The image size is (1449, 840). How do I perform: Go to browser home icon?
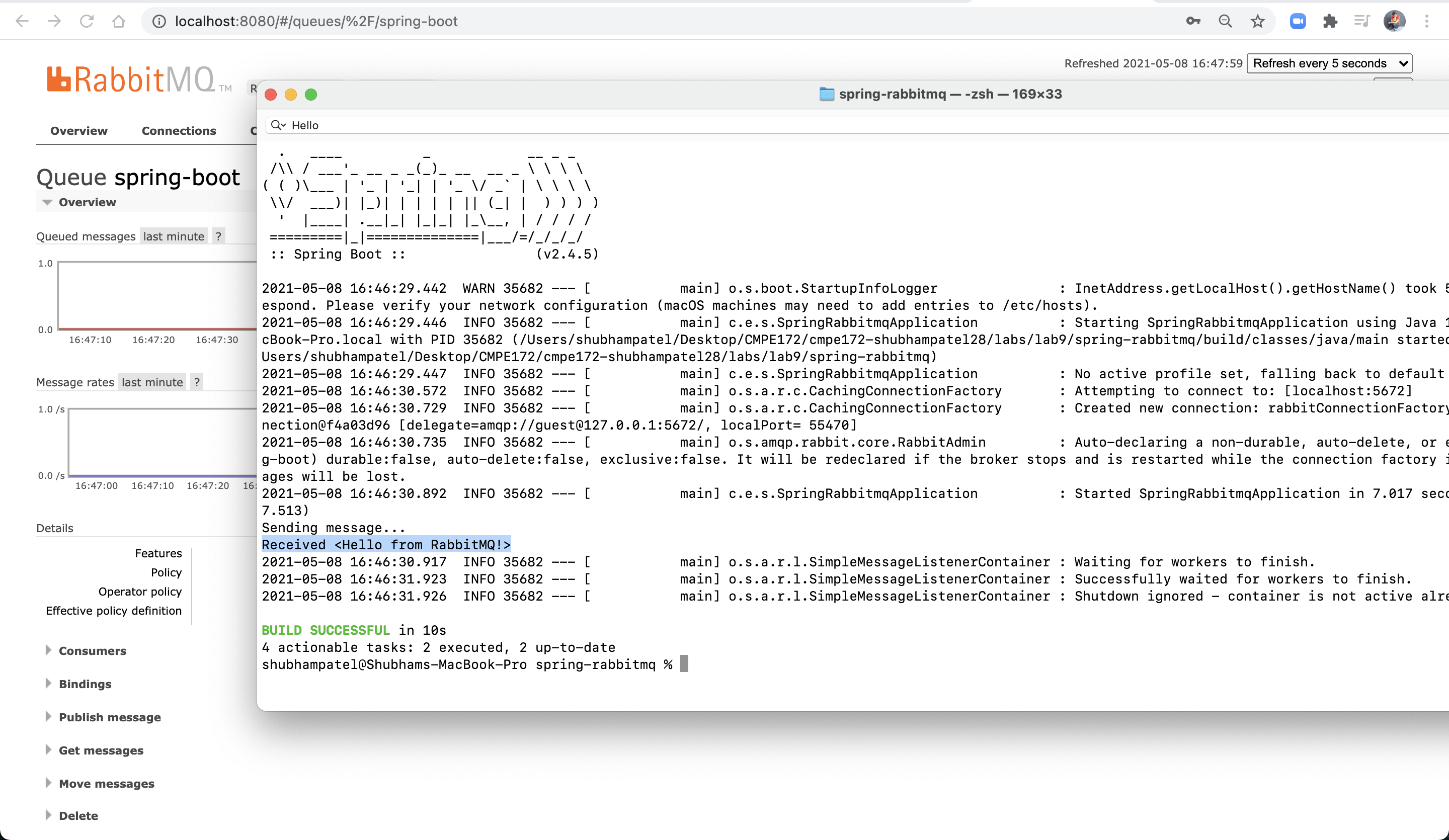(118, 21)
